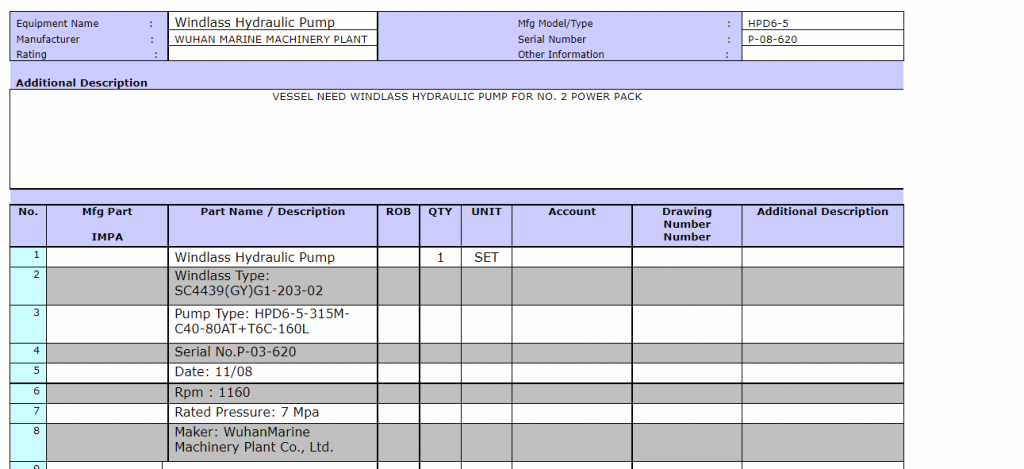This screenshot has height=469, width=1024.
Task: Click the Equipment Name input field
Action: (x=273, y=22)
